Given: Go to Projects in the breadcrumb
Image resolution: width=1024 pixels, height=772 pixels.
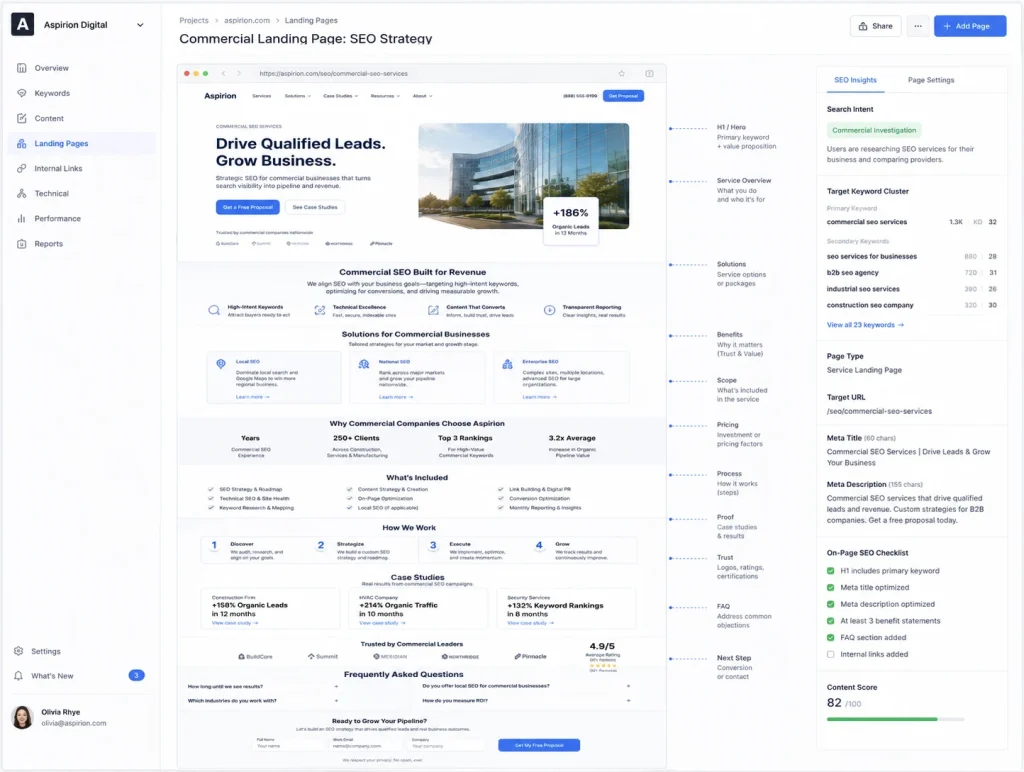Looking at the screenshot, I should (x=194, y=21).
